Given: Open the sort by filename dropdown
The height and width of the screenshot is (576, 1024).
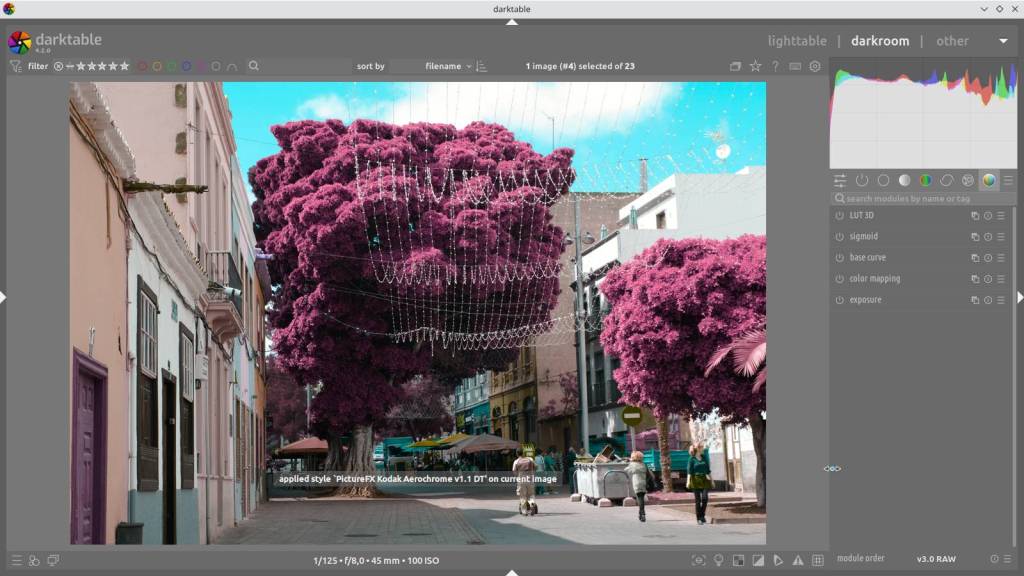Looking at the screenshot, I should (447, 66).
